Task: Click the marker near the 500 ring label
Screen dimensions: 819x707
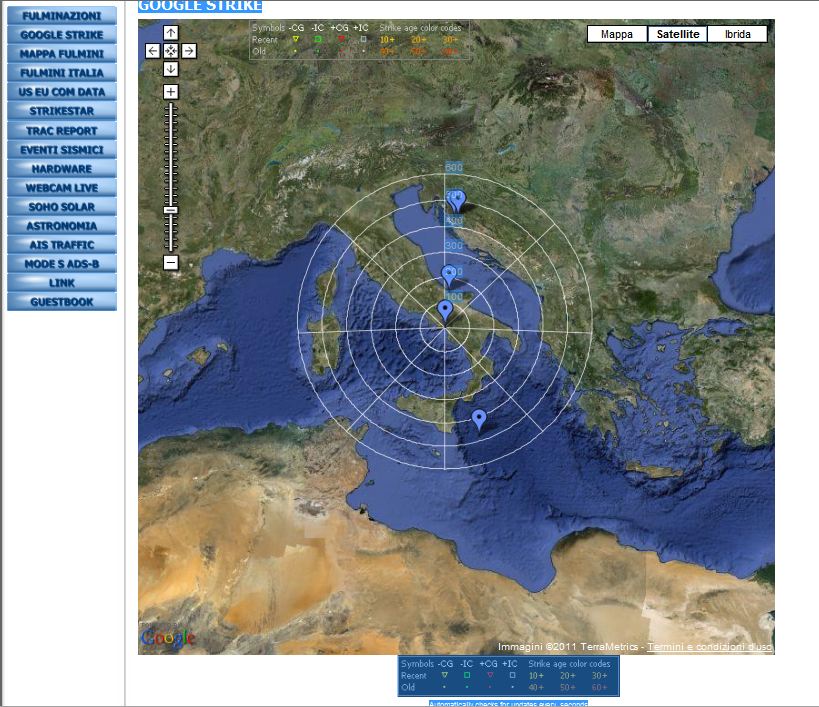Action: (456, 199)
